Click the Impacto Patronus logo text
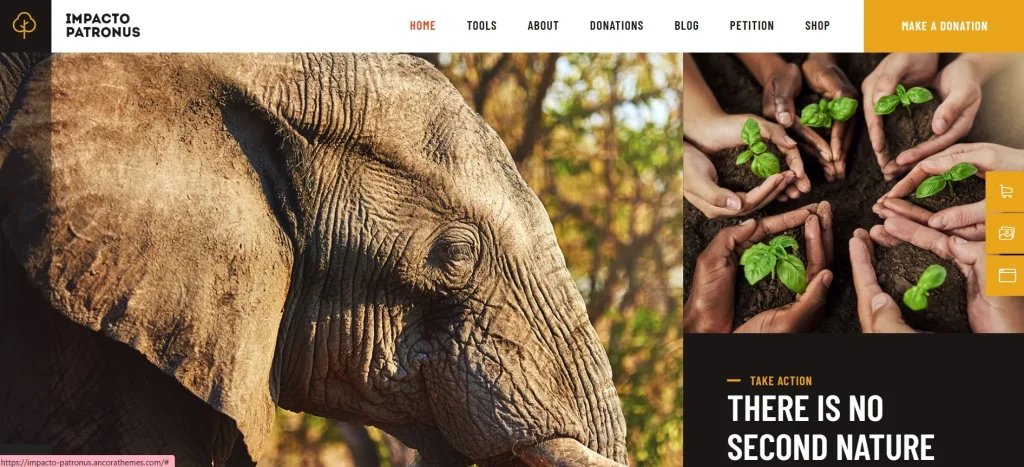This screenshot has height=467, width=1024. click(x=103, y=25)
